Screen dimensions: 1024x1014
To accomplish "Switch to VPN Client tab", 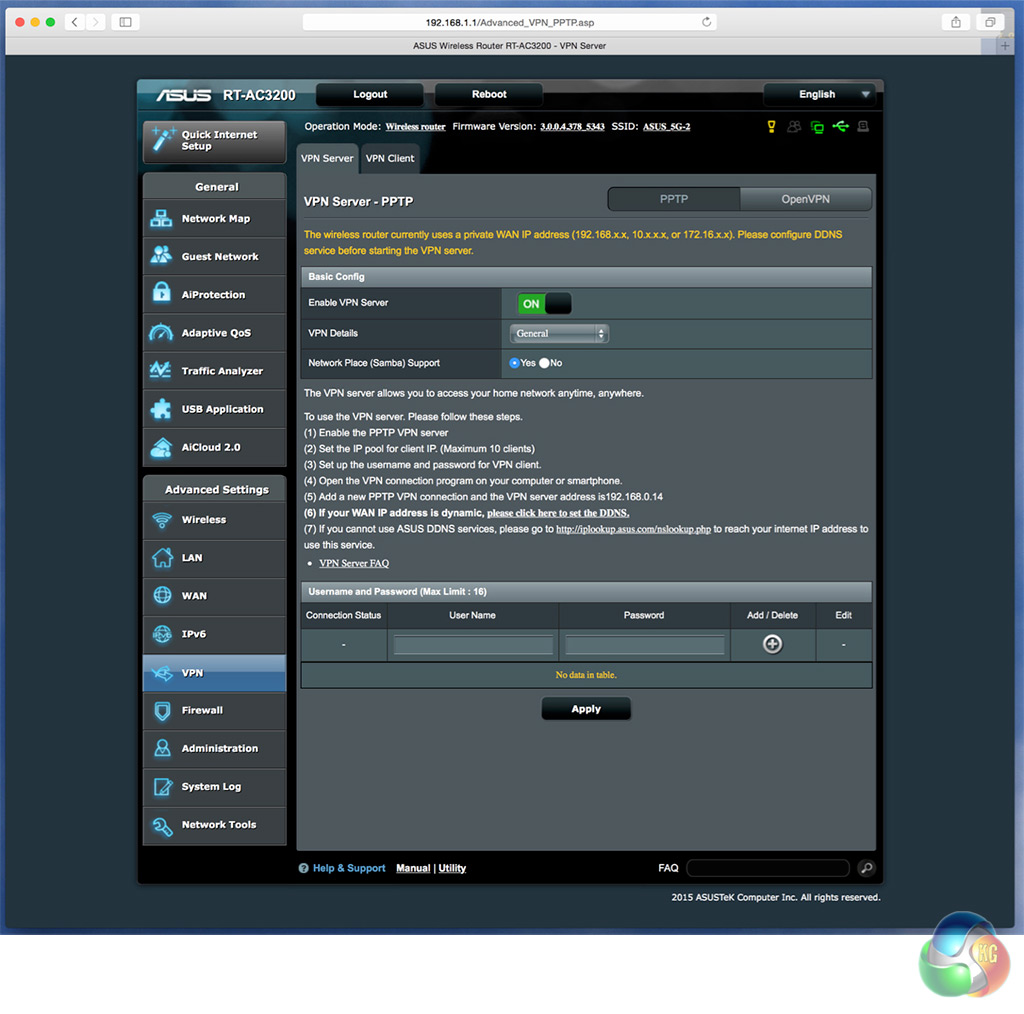I will coord(390,159).
